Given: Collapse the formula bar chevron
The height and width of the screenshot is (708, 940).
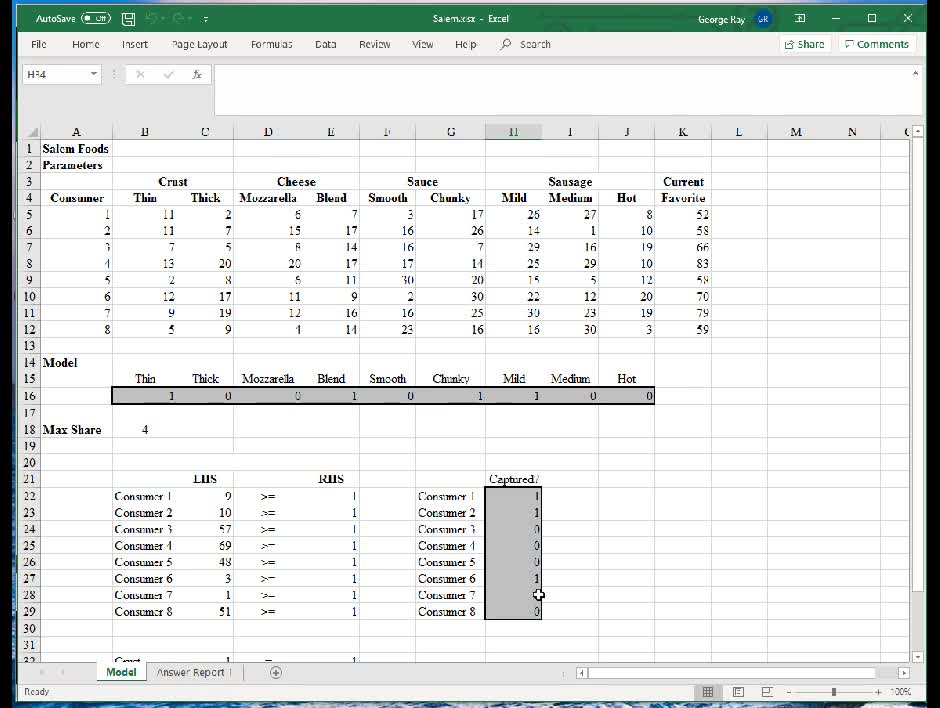Looking at the screenshot, I should (915, 74).
